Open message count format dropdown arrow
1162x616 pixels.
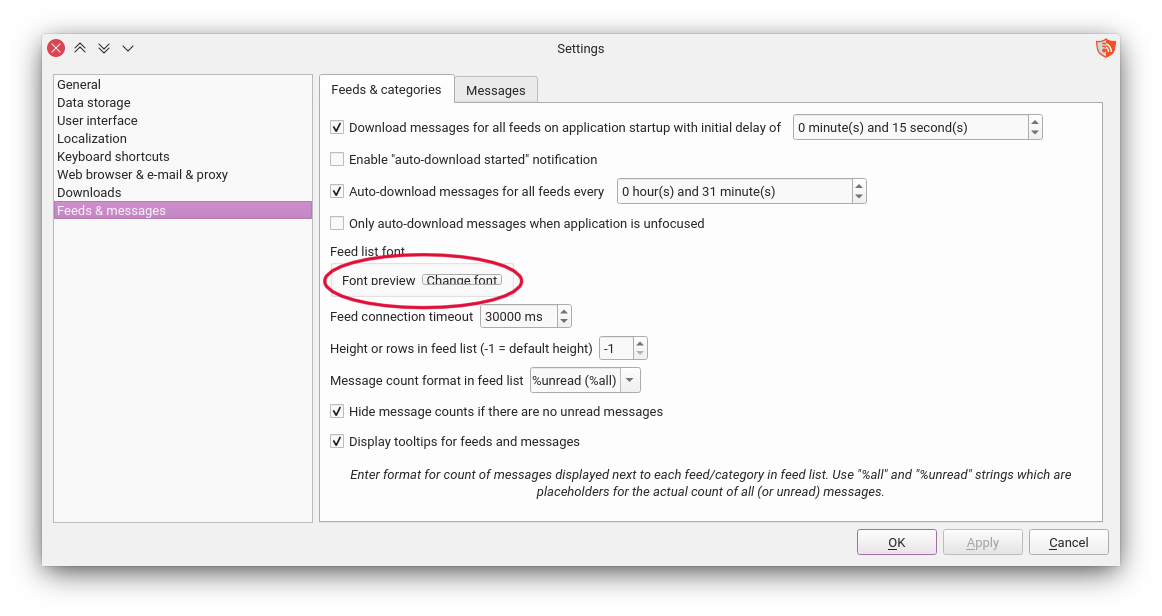[630, 380]
